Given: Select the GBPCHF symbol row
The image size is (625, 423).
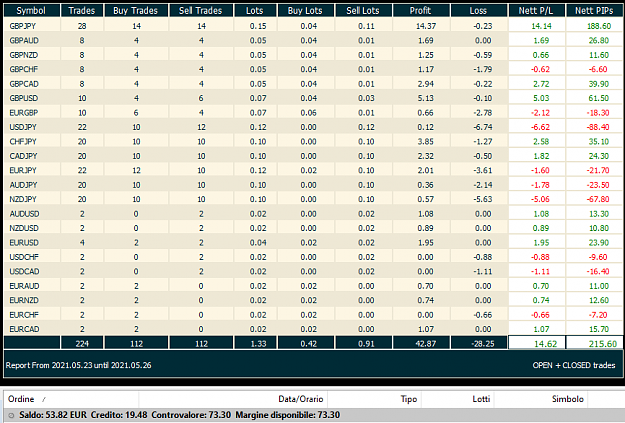Looking at the screenshot, I should tap(313, 69).
